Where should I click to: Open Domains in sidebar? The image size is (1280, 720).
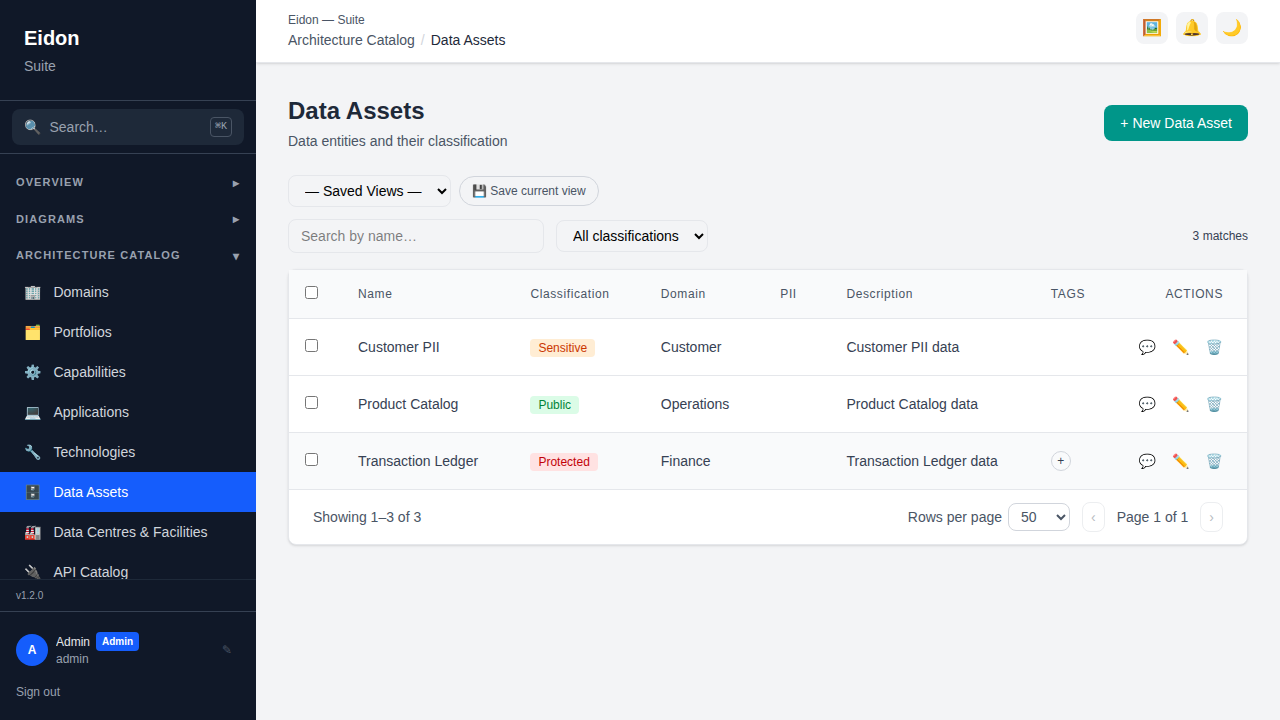coord(128,292)
